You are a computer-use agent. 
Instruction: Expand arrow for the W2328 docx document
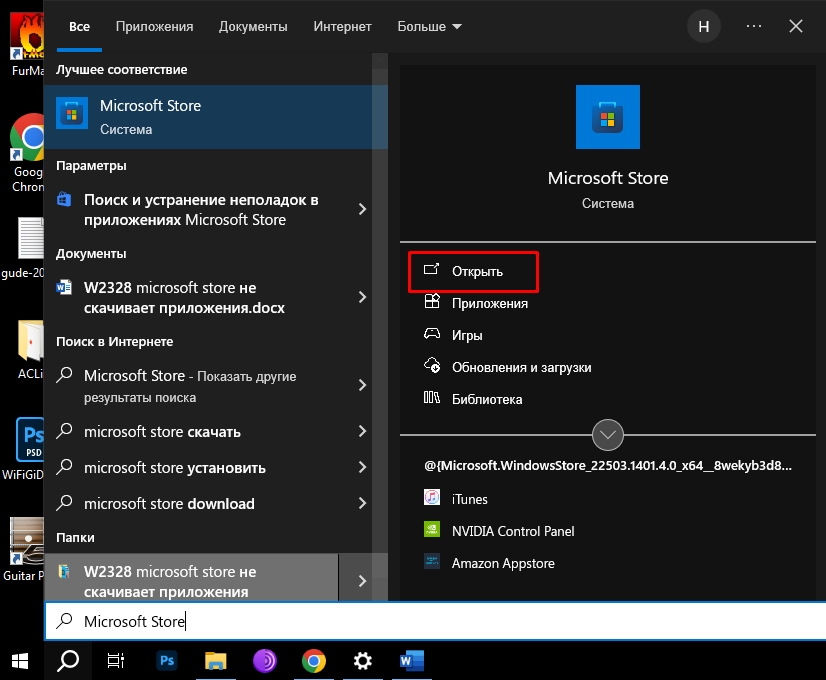point(362,297)
